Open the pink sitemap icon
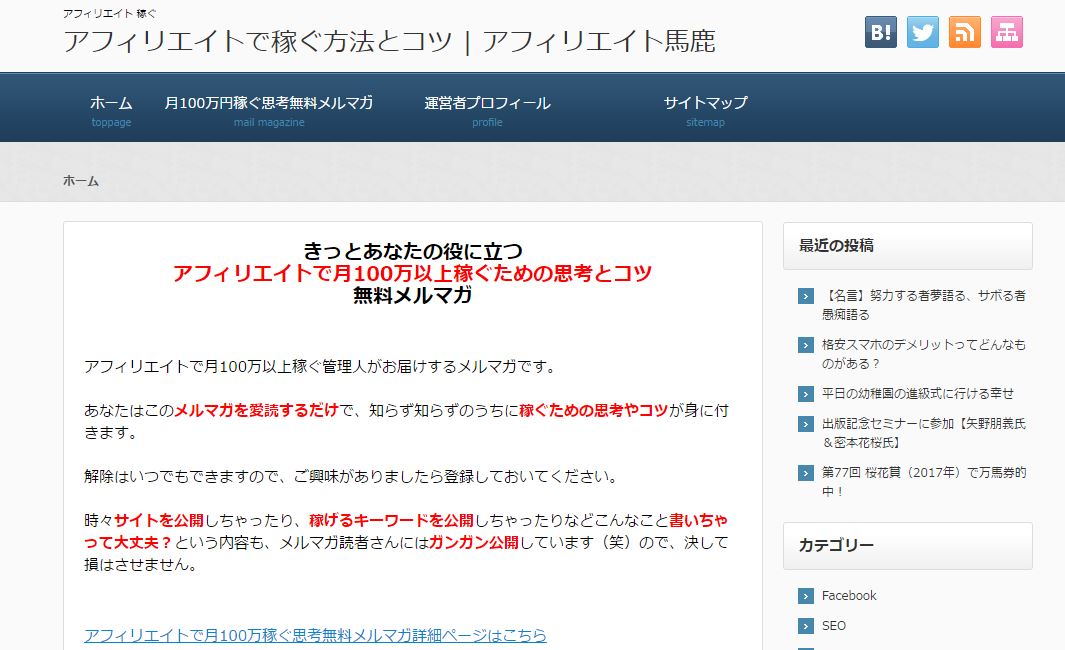The width and height of the screenshot is (1065, 650). pyautogui.click(x=1007, y=32)
